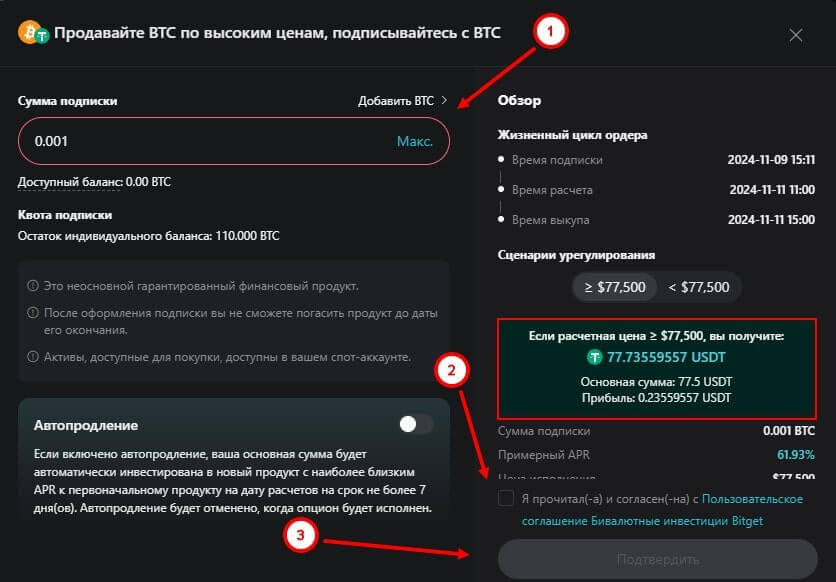
Task: Click info icon beside early redemption note
Action: [33, 313]
